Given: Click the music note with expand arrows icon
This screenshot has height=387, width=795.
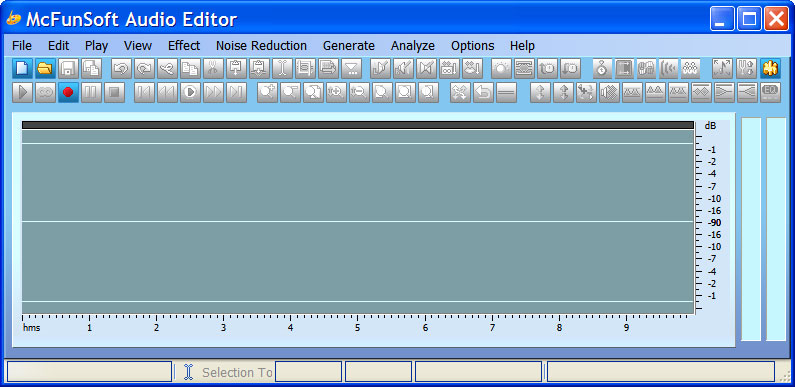Looking at the screenshot, I should click(722, 68).
